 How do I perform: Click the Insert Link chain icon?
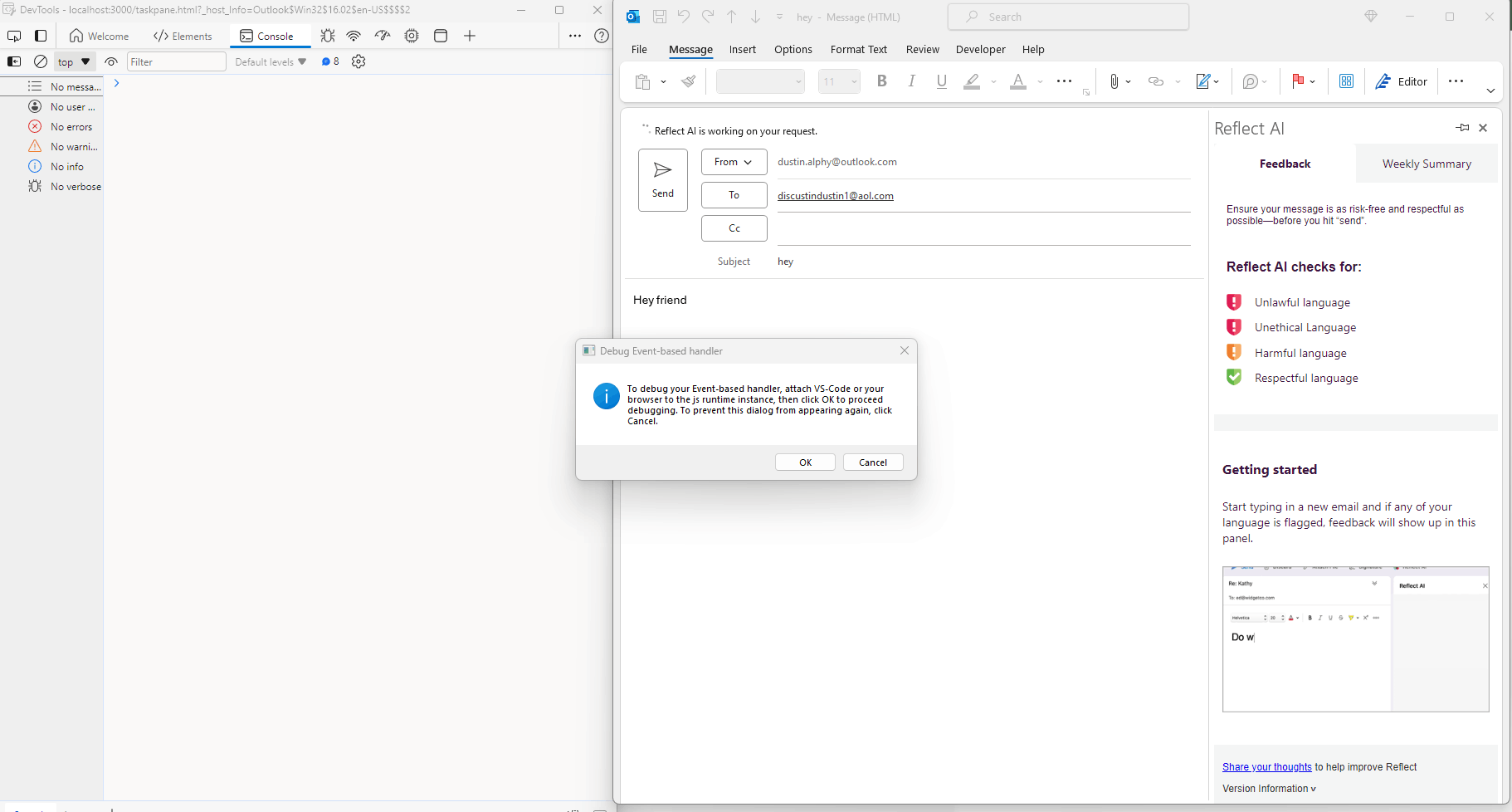coord(1156,81)
